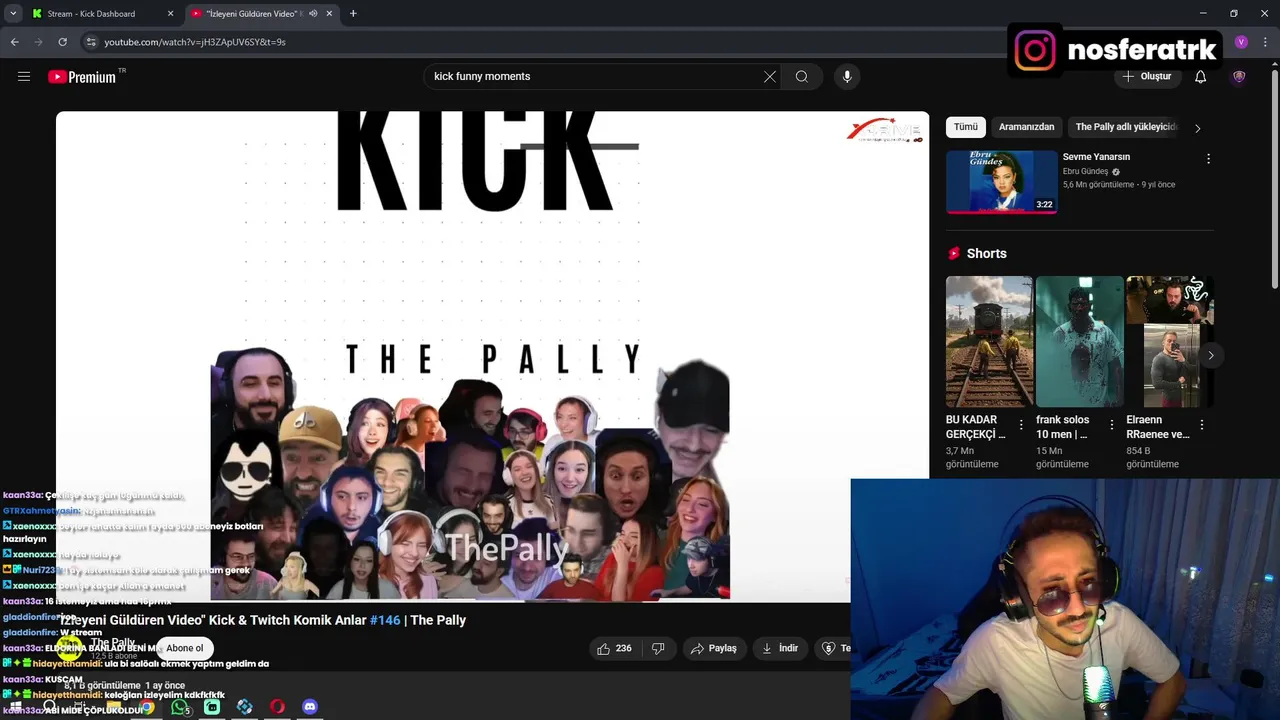The image size is (1280, 720).
Task: Open options for BU KADAR GERÇEKÇİ short
Action: click(x=1021, y=425)
